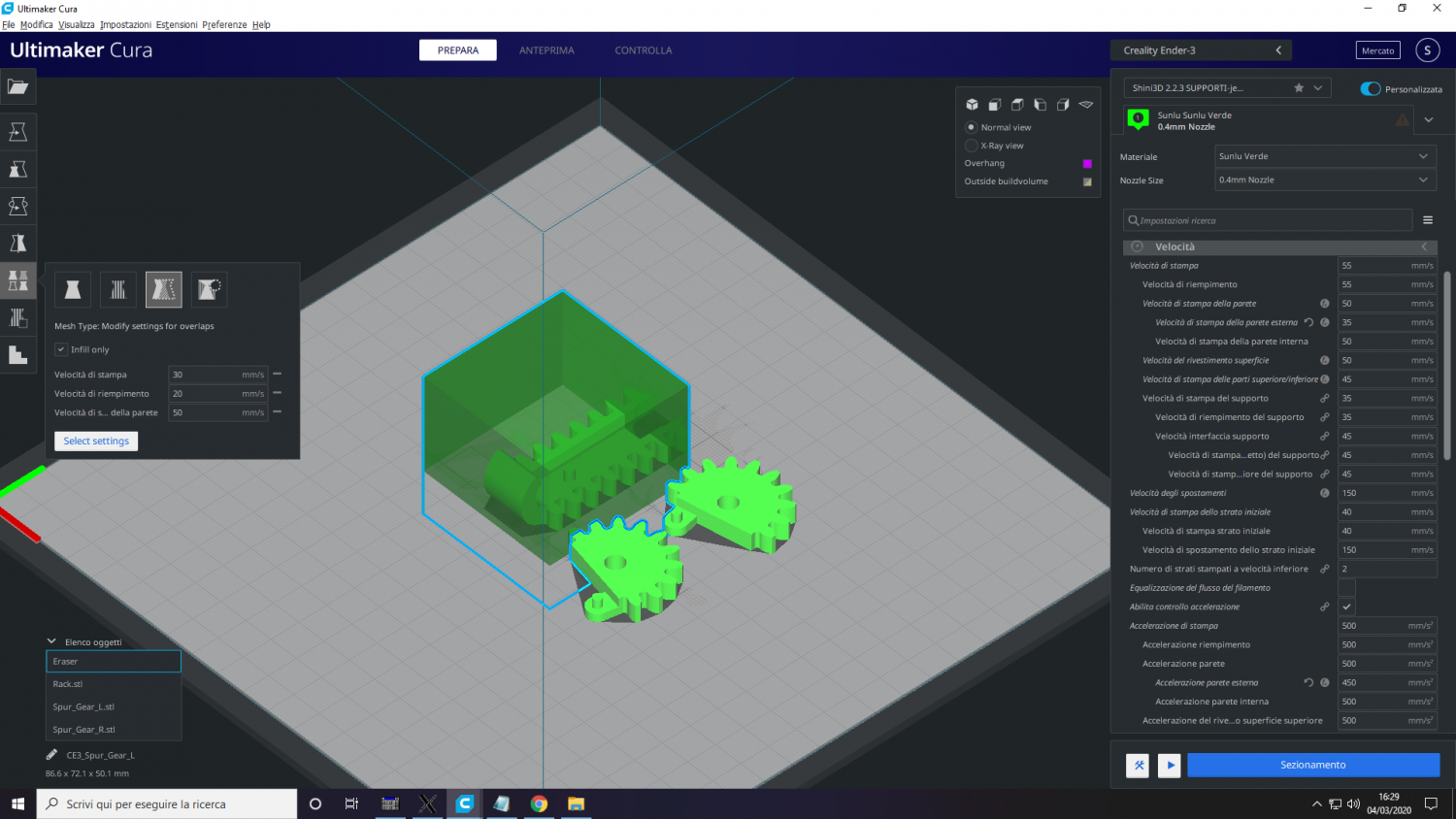Open file with the folder icon
This screenshot has height=819, width=1456.
point(17,87)
